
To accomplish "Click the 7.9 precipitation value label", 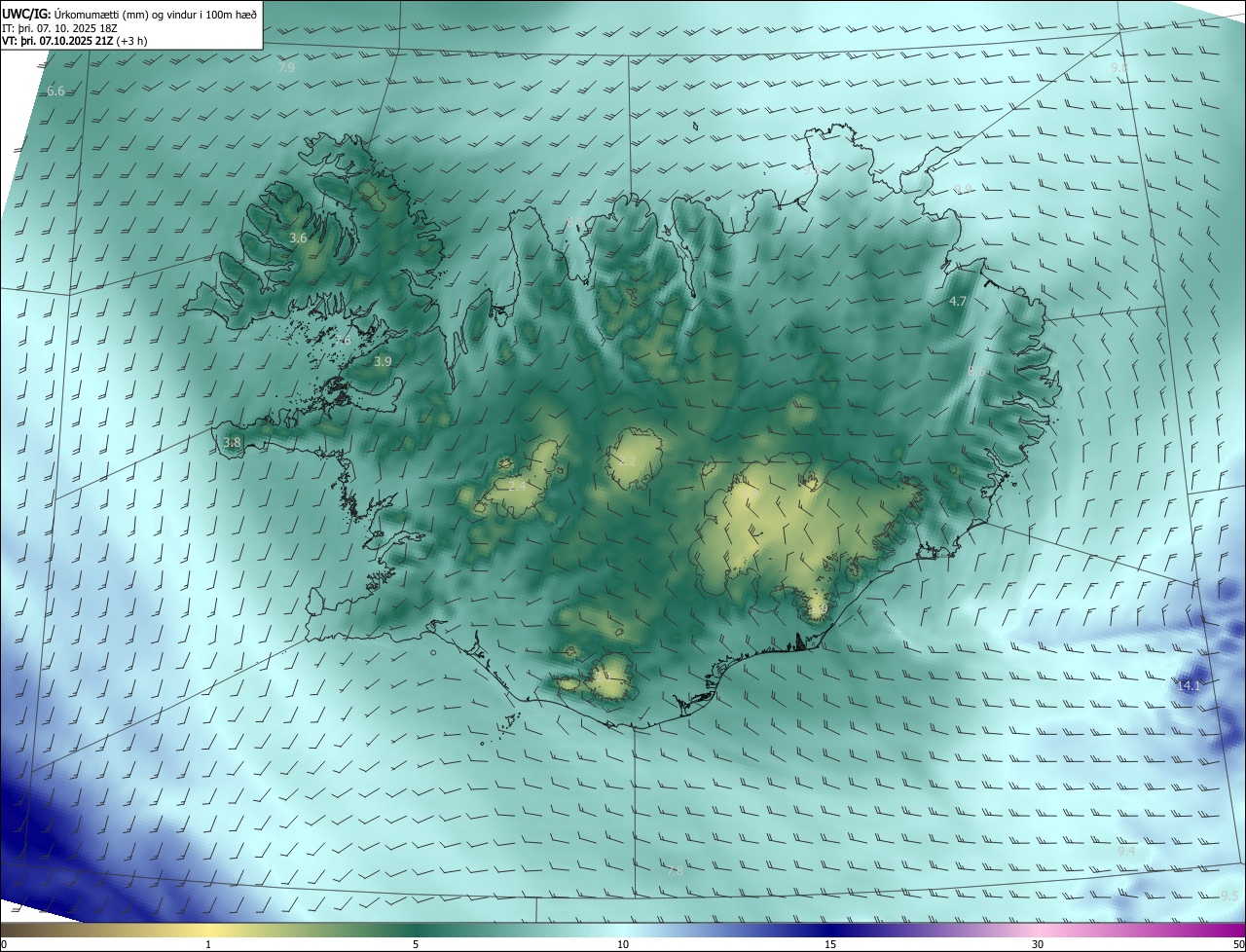I will [286, 68].
